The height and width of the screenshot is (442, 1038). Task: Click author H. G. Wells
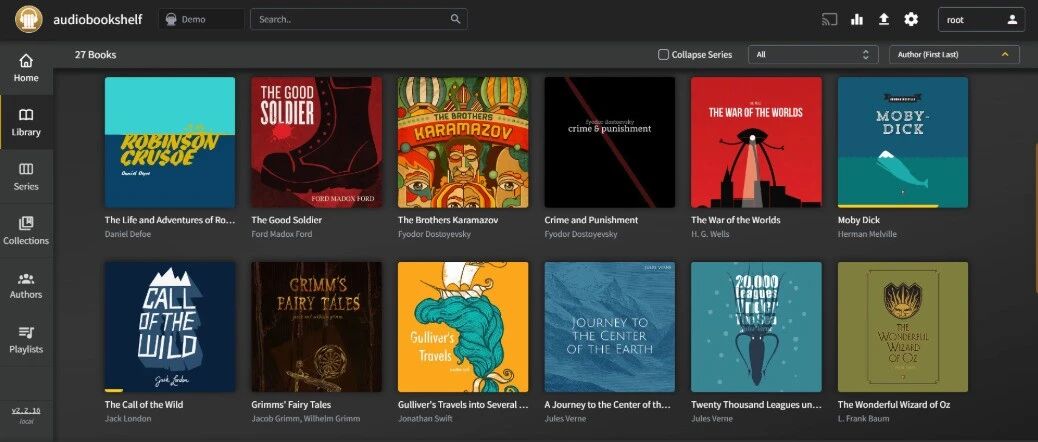[x=710, y=234]
